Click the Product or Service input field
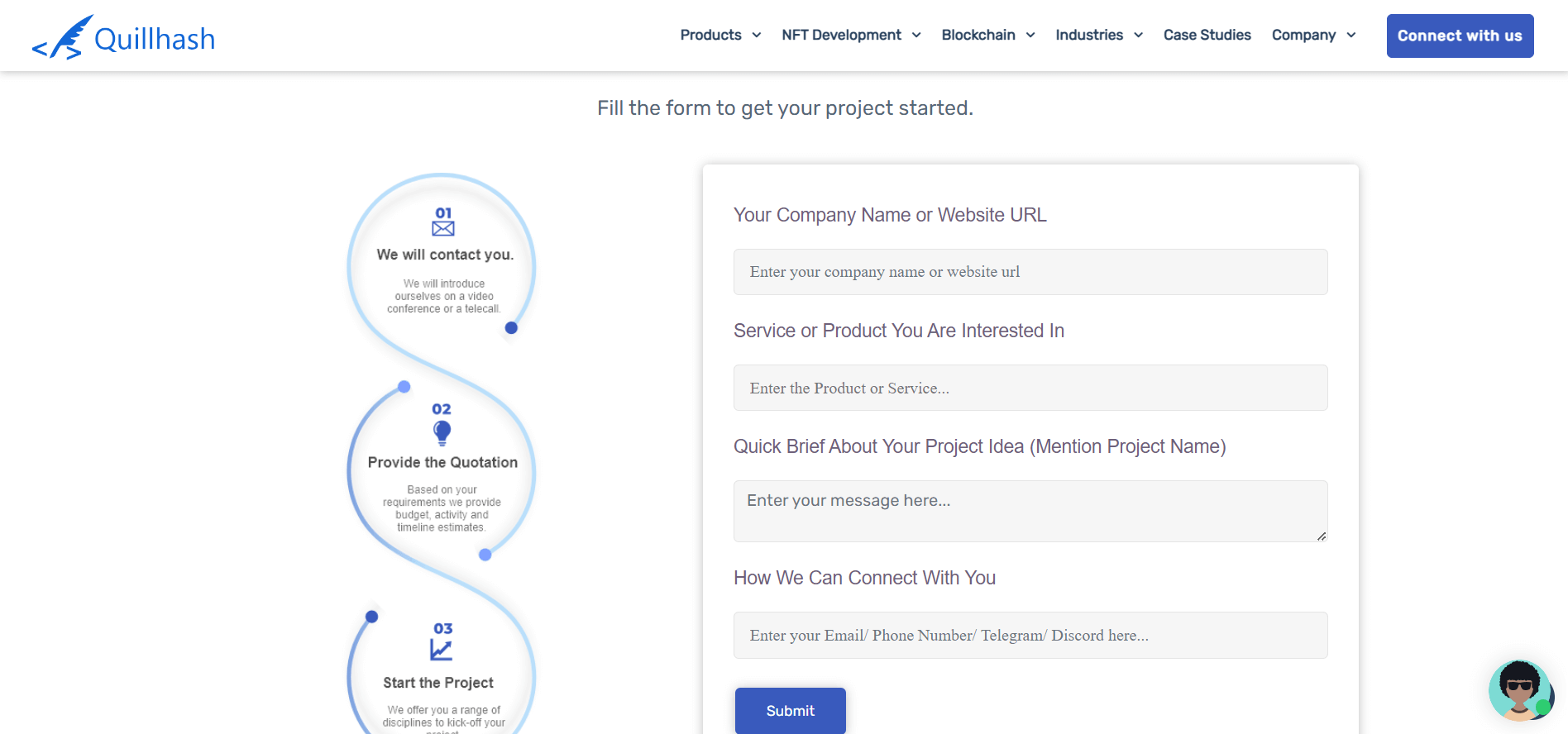This screenshot has height=734, width=1568. click(x=1030, y=388)
